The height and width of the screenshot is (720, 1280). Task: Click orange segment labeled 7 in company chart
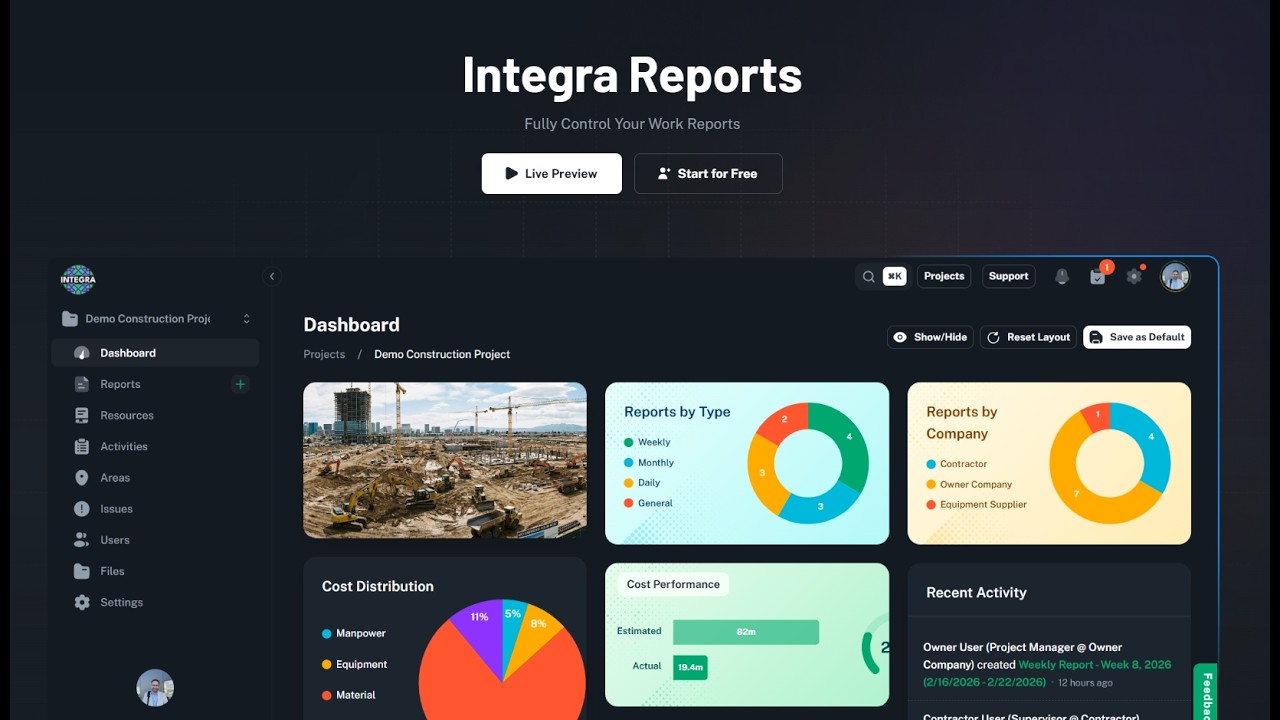pyautogui.click(x=1076, y=494)
